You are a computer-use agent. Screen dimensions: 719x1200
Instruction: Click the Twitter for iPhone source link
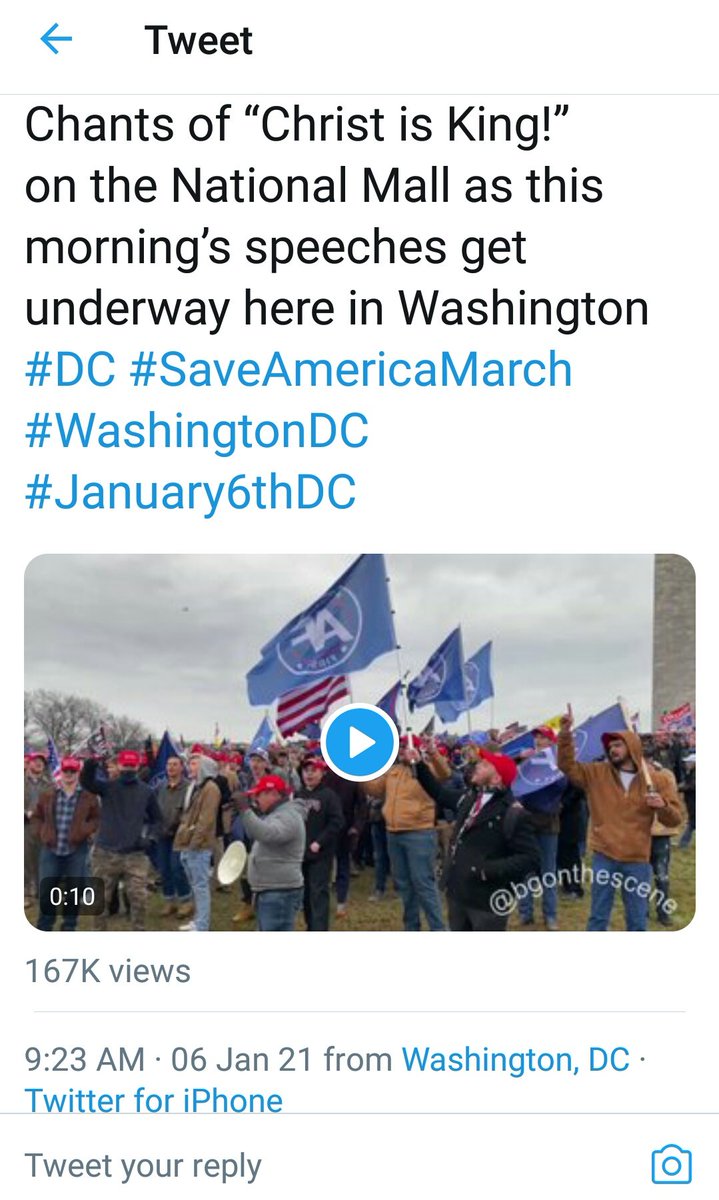coord(154,1101)
